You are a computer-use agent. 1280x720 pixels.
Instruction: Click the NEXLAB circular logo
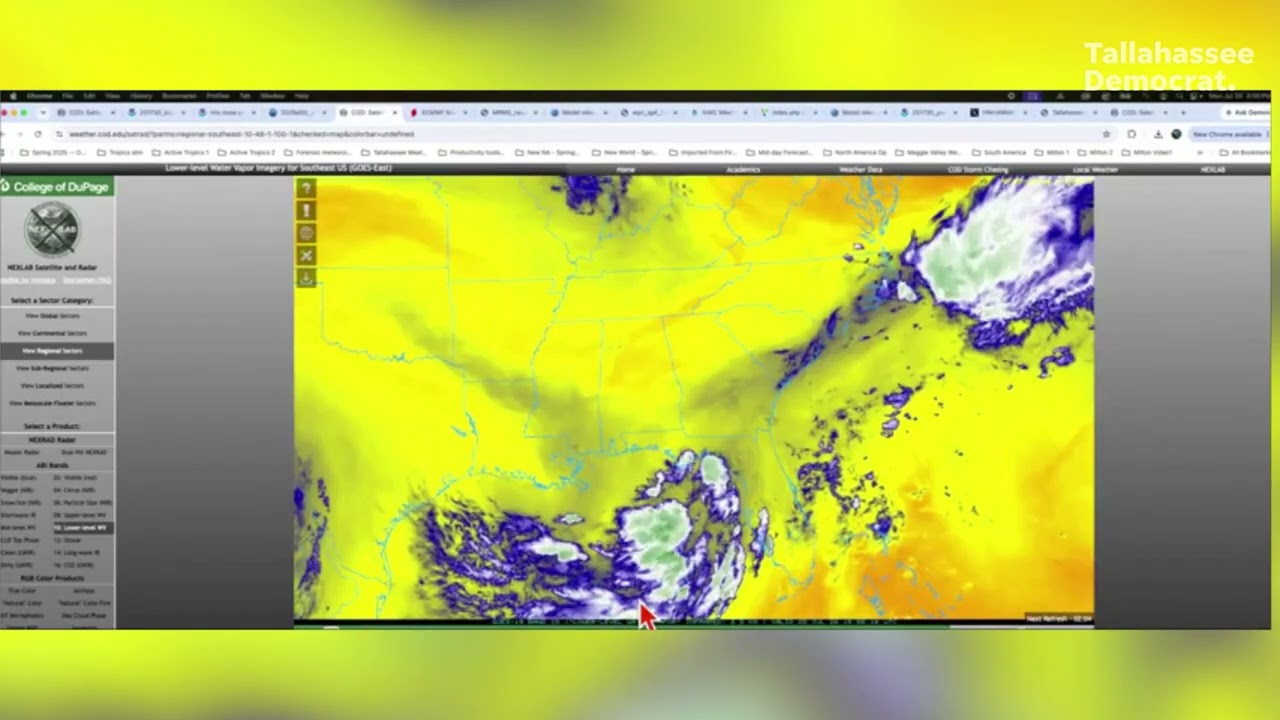pyautogui.click(x=52, y=228)
